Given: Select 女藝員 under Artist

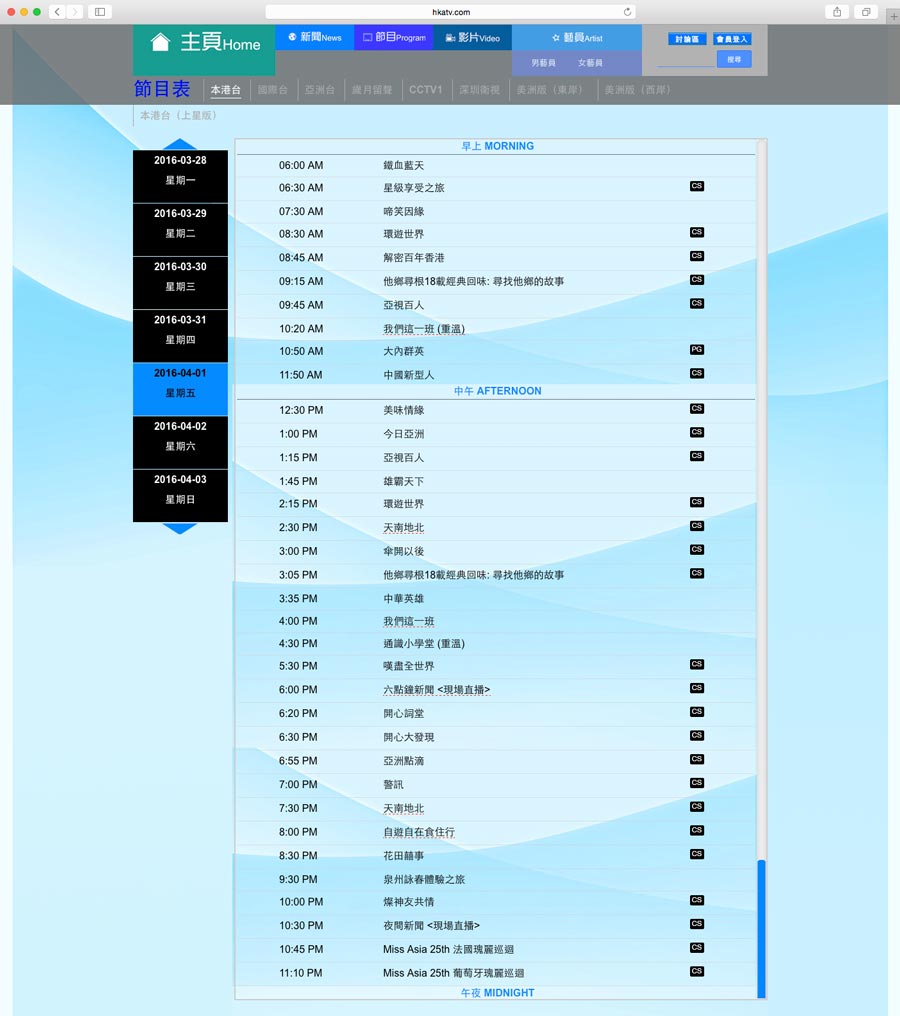Looking at the screenshot, I should [590, 63].
